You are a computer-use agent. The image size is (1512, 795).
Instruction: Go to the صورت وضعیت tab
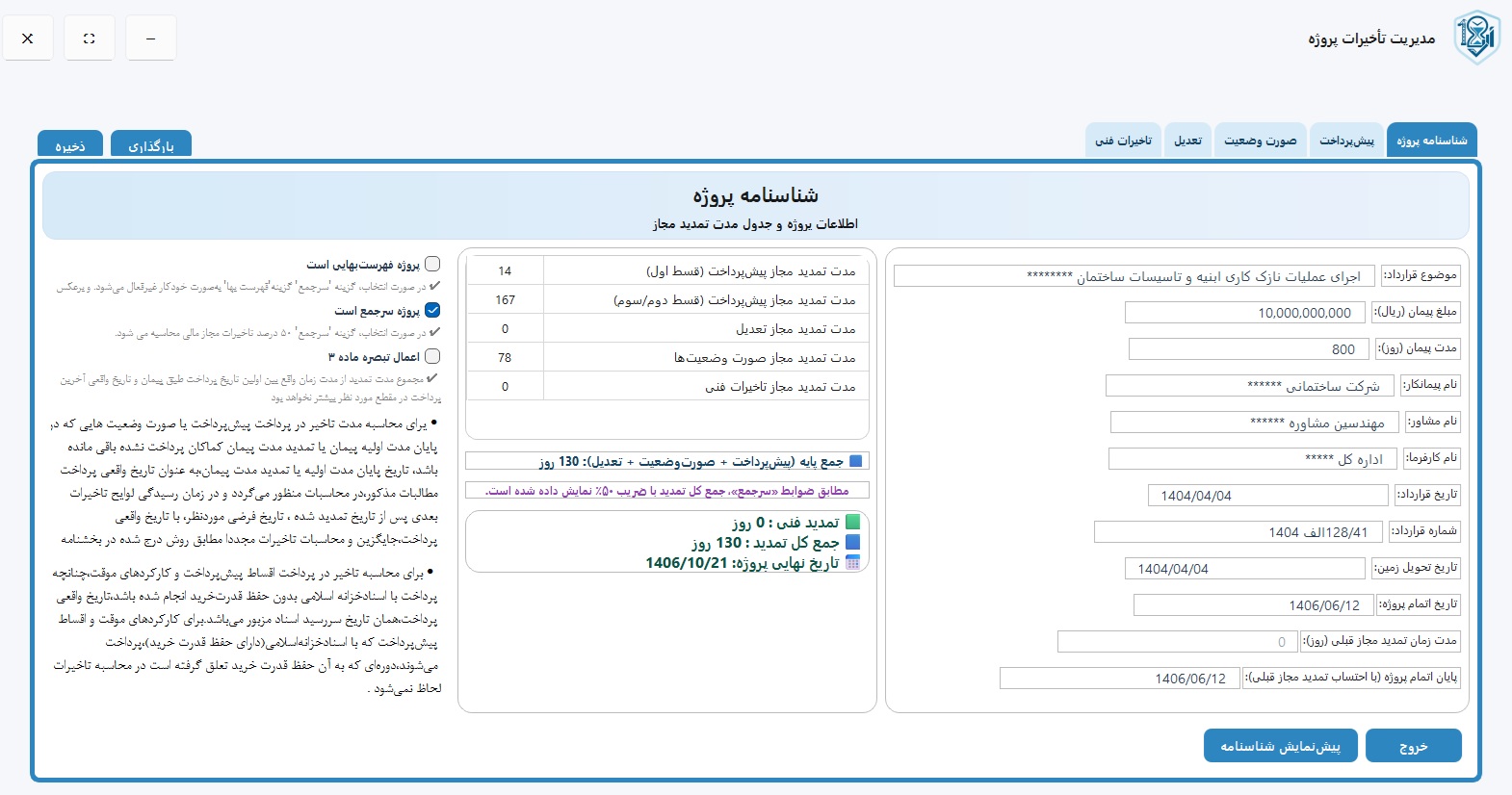coord(1260,141)
